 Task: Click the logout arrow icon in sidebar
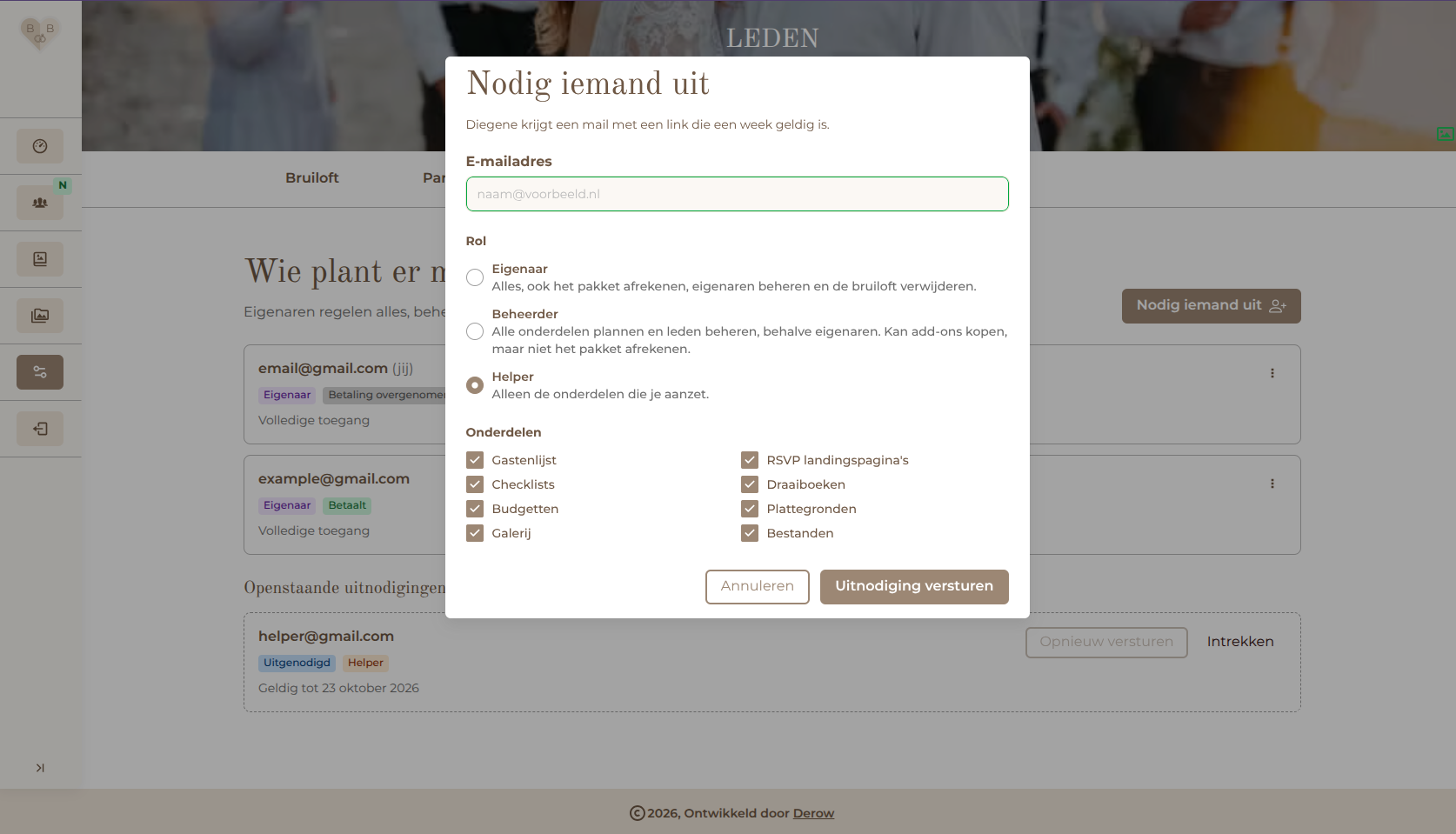[x=40, y=429]
